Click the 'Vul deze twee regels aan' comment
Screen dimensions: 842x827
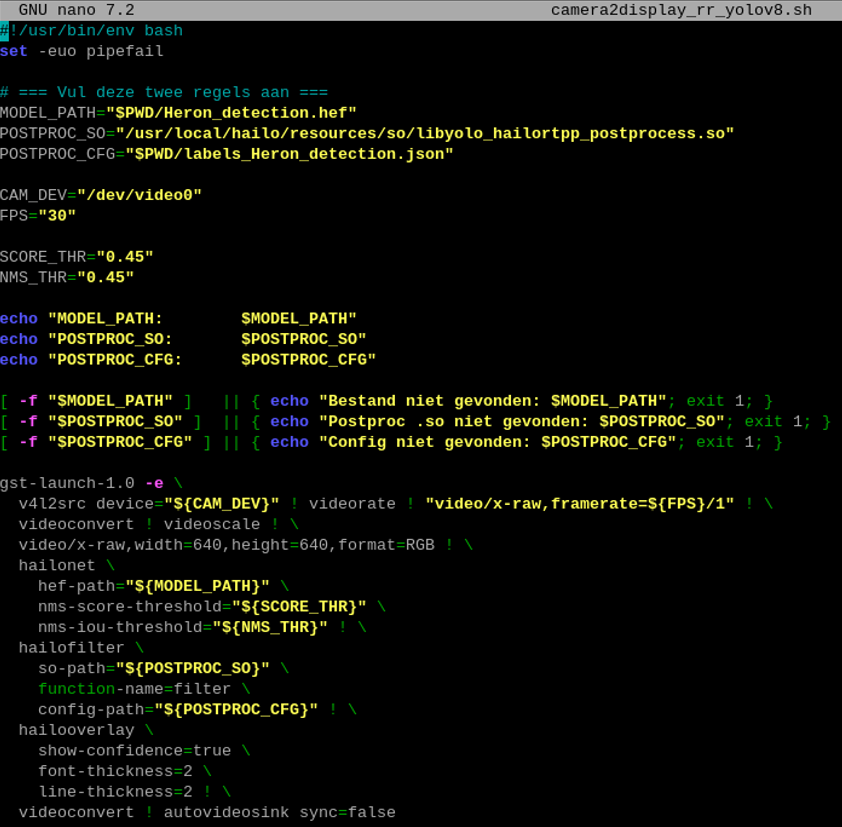pyautogui.click(x=164, y=92)
